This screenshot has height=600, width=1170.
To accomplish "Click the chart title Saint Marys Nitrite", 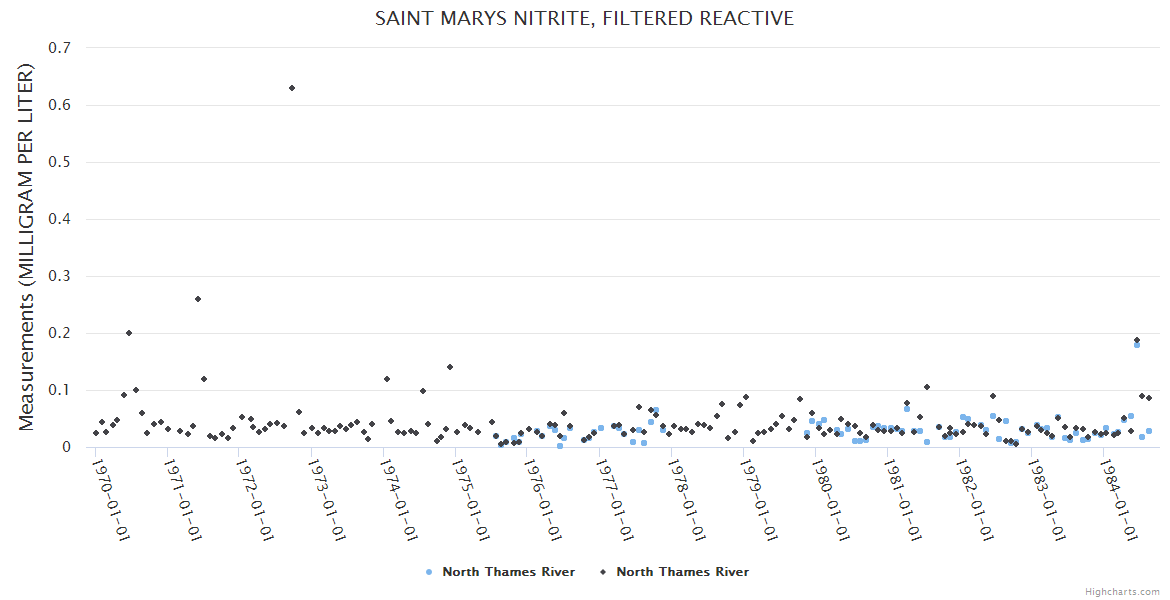I will [584, 18].
